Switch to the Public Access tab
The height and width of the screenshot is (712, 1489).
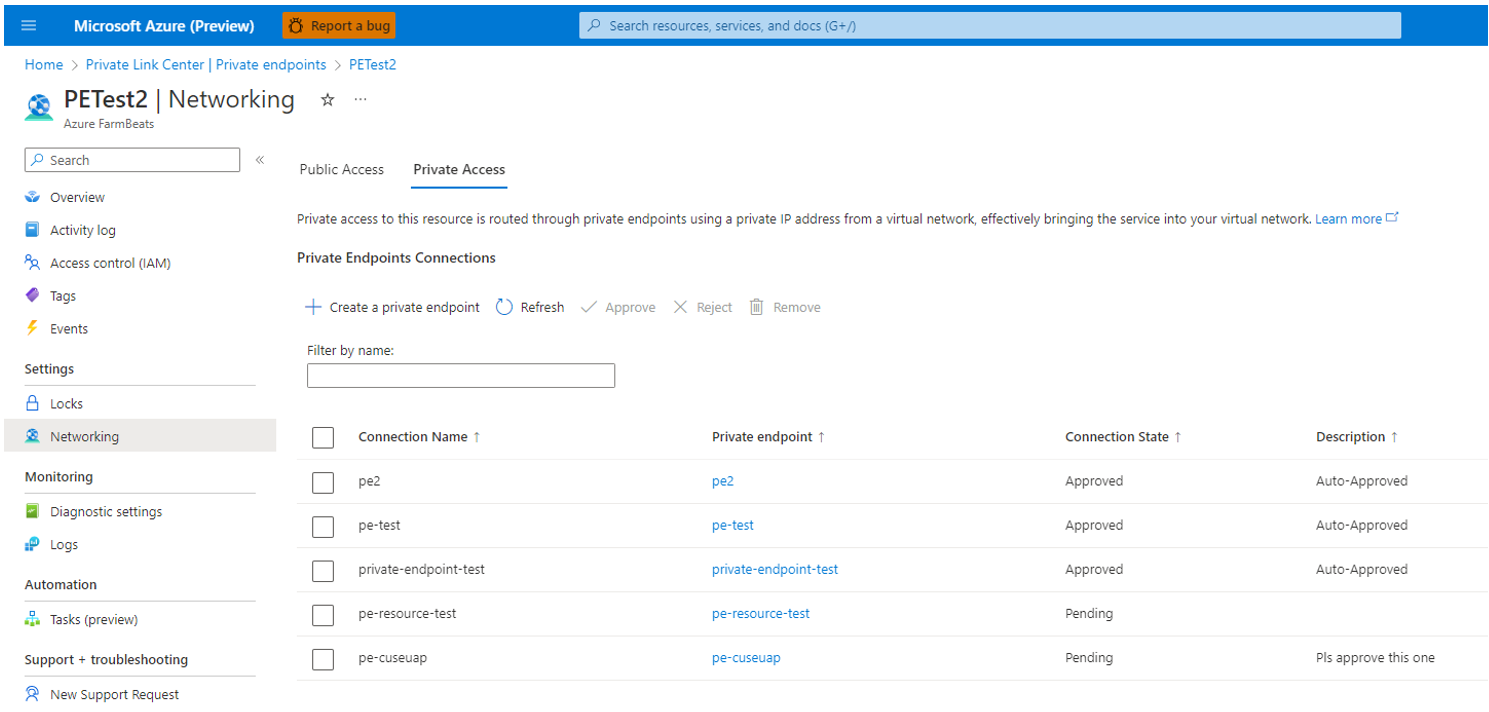coord(341,169)
